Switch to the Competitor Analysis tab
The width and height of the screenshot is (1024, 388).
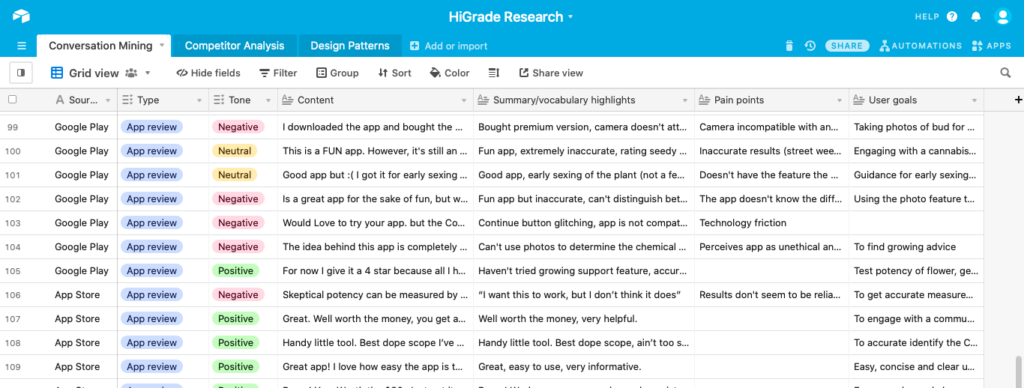click(x=234, y=46)
